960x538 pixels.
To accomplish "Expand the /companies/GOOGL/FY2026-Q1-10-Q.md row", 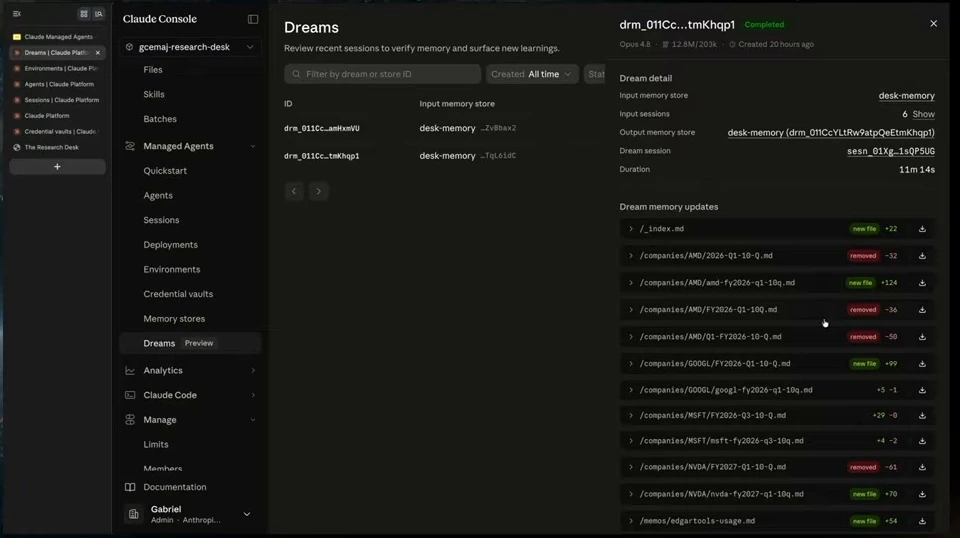I will 631,364.
